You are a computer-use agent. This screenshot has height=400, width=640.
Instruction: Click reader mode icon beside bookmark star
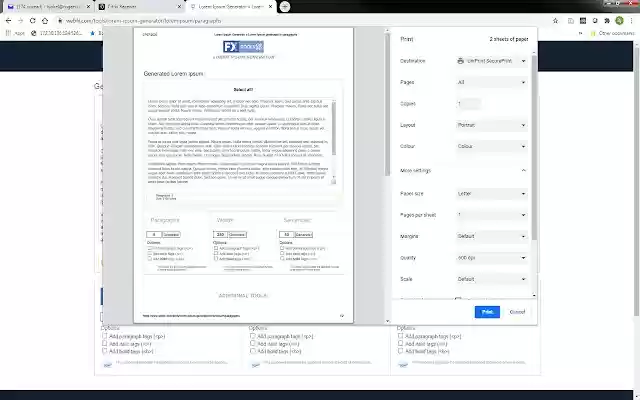click(571, 20)
